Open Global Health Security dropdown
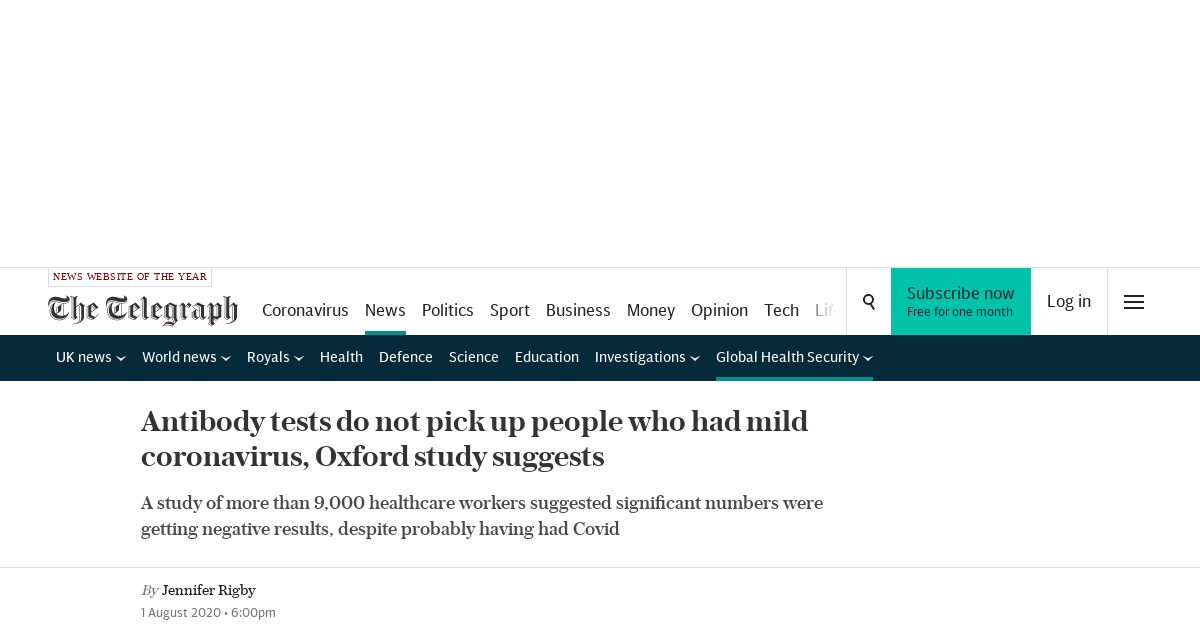 pyautogui.click(x=794, y=357)
